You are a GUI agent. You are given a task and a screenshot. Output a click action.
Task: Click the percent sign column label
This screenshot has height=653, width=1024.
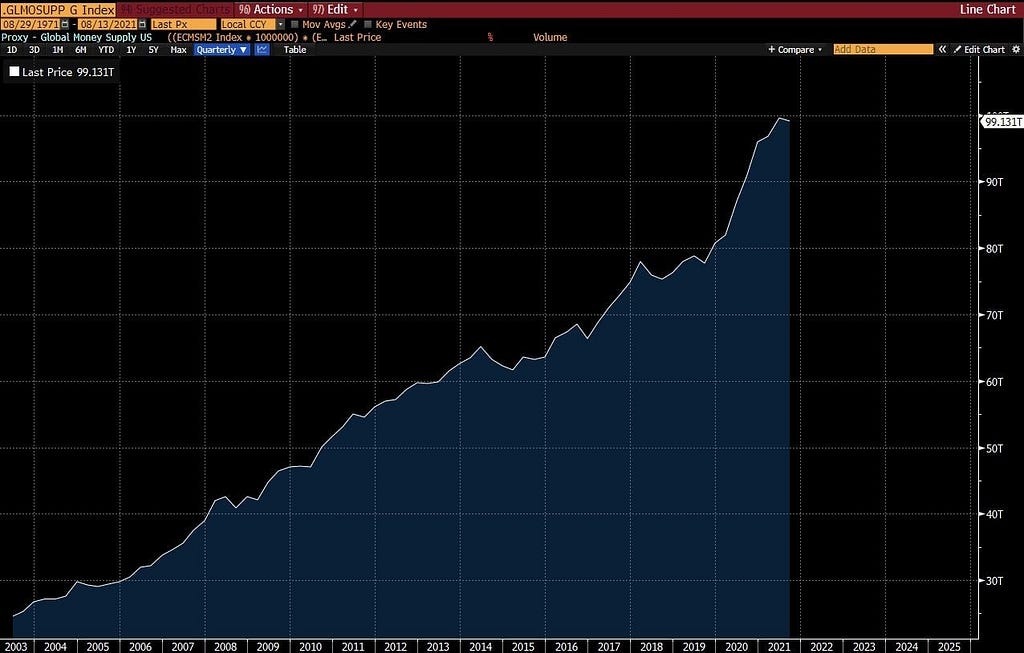click(x=490, y=37)
